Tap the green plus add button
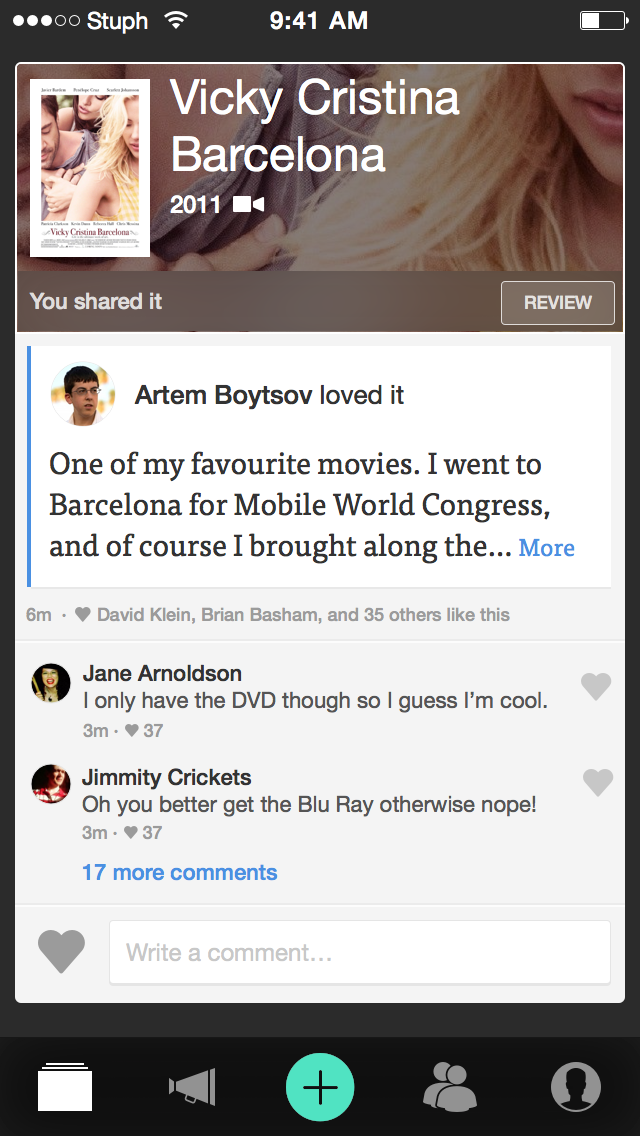This screenshot has height=1136, width=640. coord(320,1087)
